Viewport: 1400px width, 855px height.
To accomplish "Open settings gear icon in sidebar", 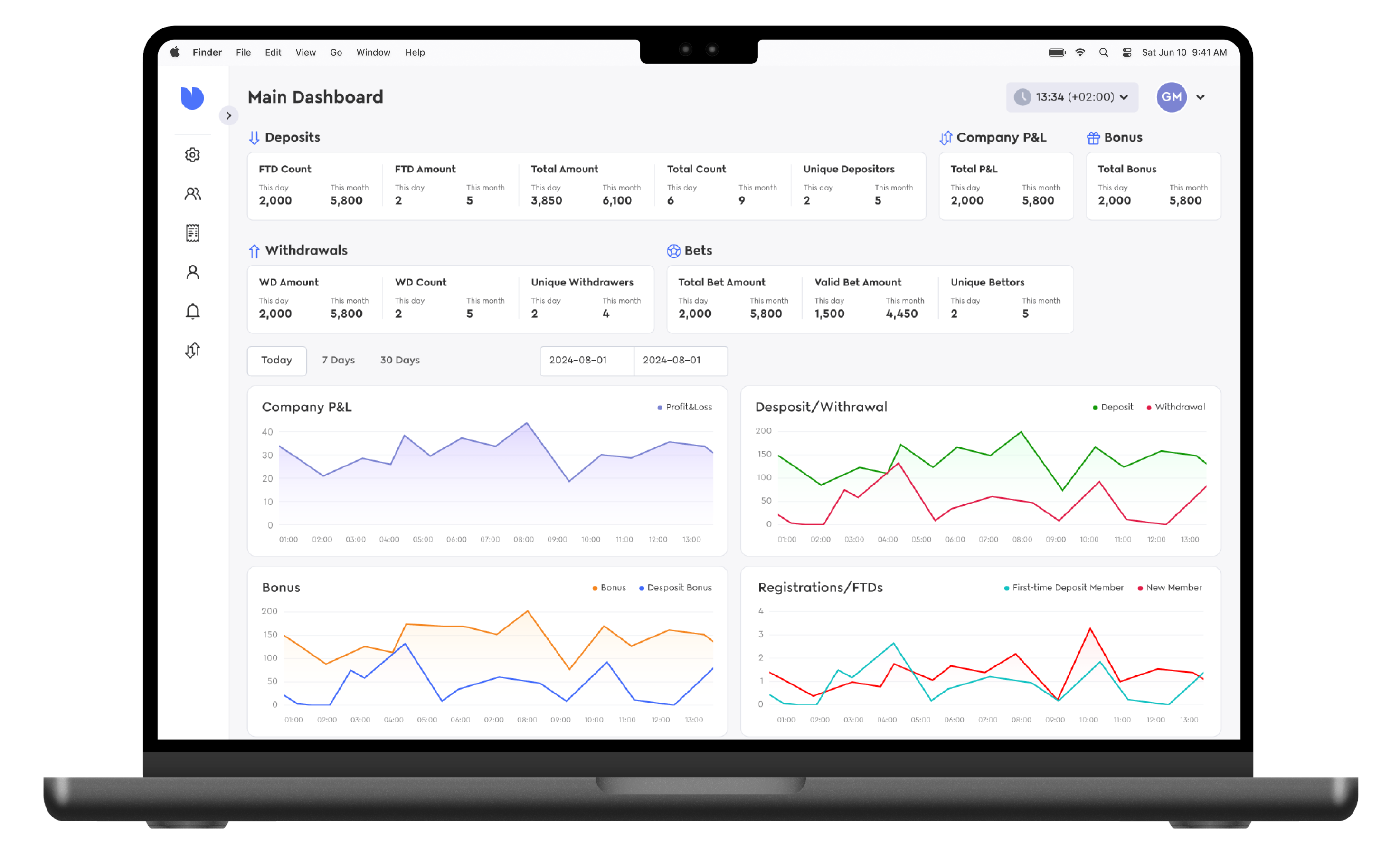I will 193,155.
